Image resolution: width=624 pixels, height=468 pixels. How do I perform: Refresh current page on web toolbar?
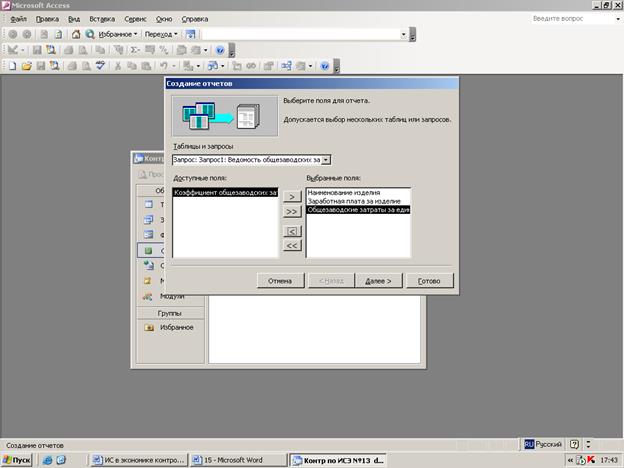click(58, 34)
